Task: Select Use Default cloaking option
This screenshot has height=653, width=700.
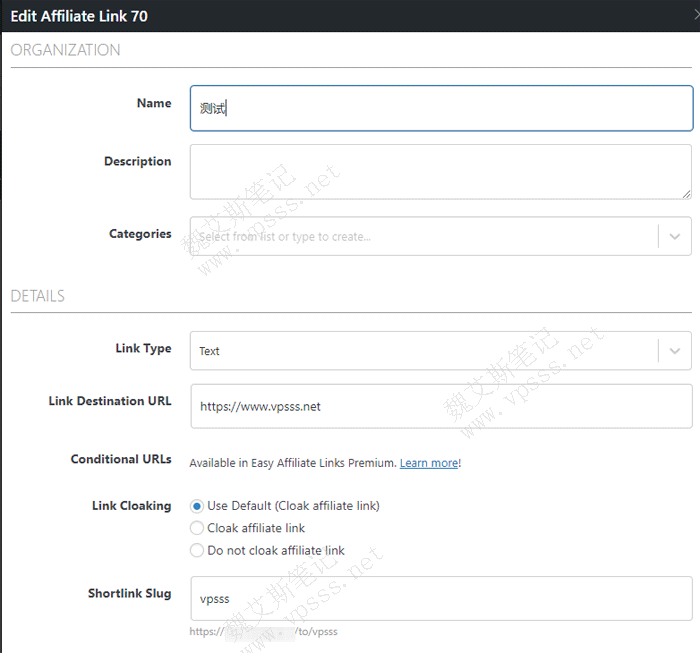Action: [x=197, y=506]
